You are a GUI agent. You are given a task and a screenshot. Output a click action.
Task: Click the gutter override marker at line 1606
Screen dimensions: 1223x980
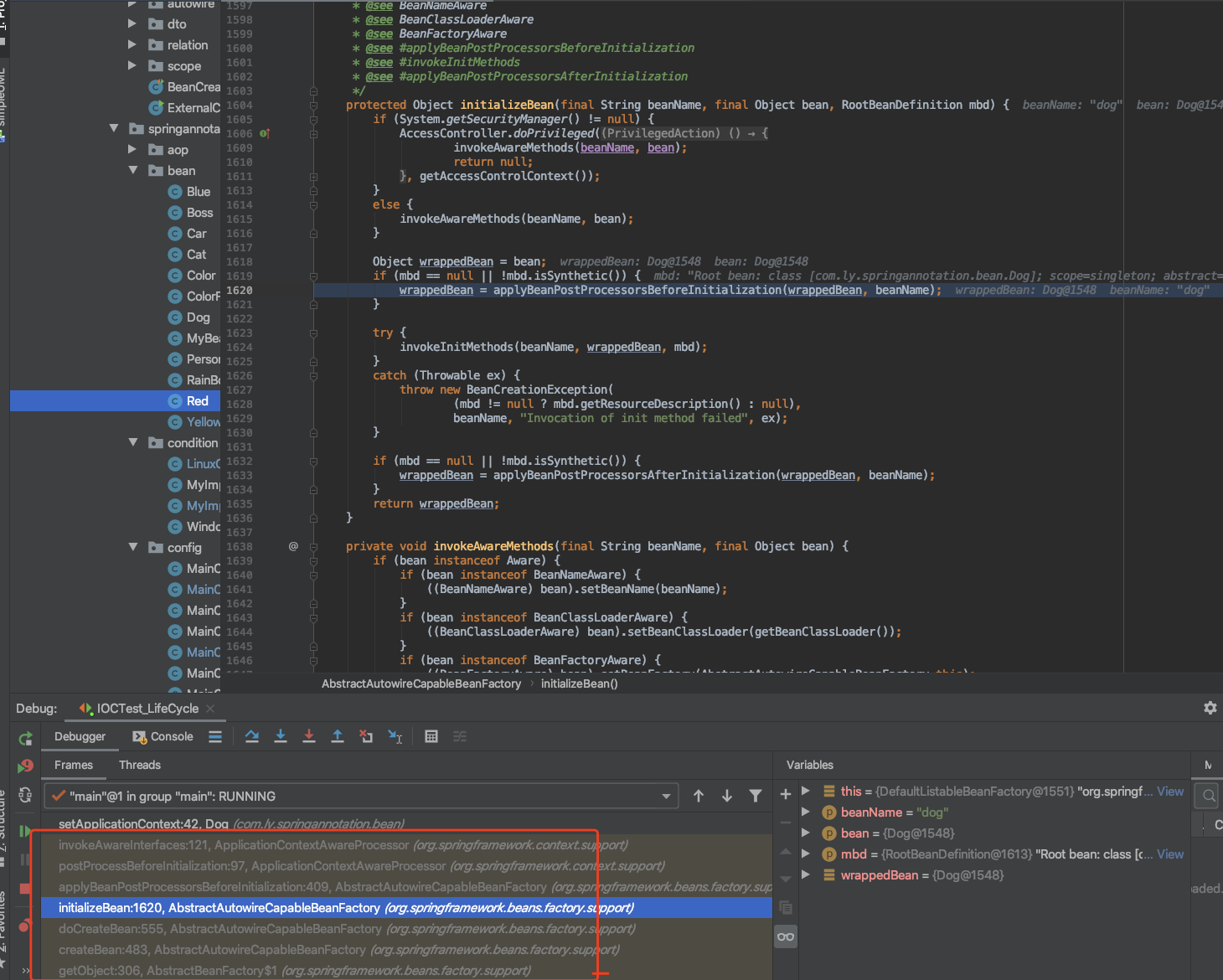[x=265, y=133]
